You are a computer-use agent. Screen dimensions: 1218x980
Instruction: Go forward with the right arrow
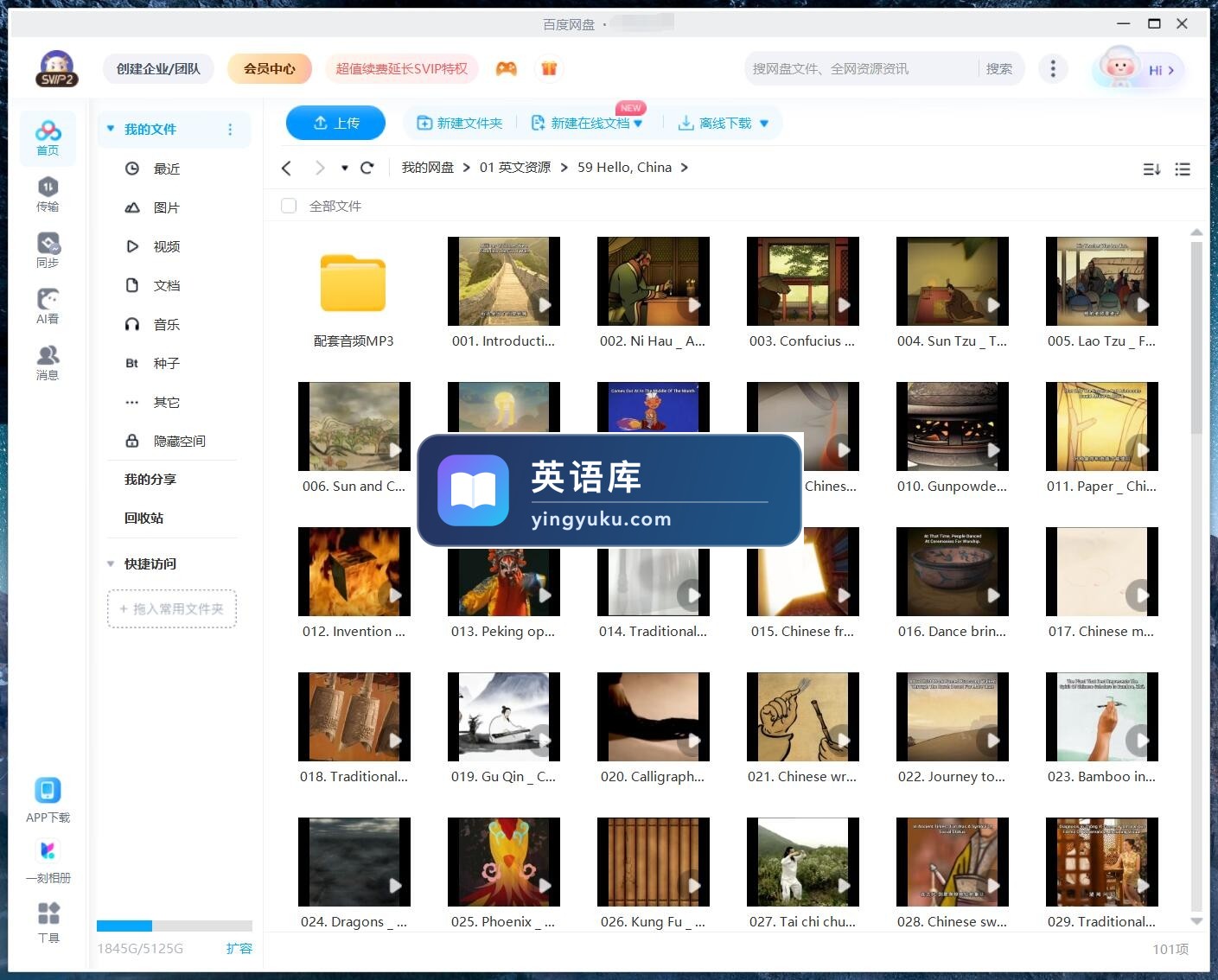coord(320,168)
